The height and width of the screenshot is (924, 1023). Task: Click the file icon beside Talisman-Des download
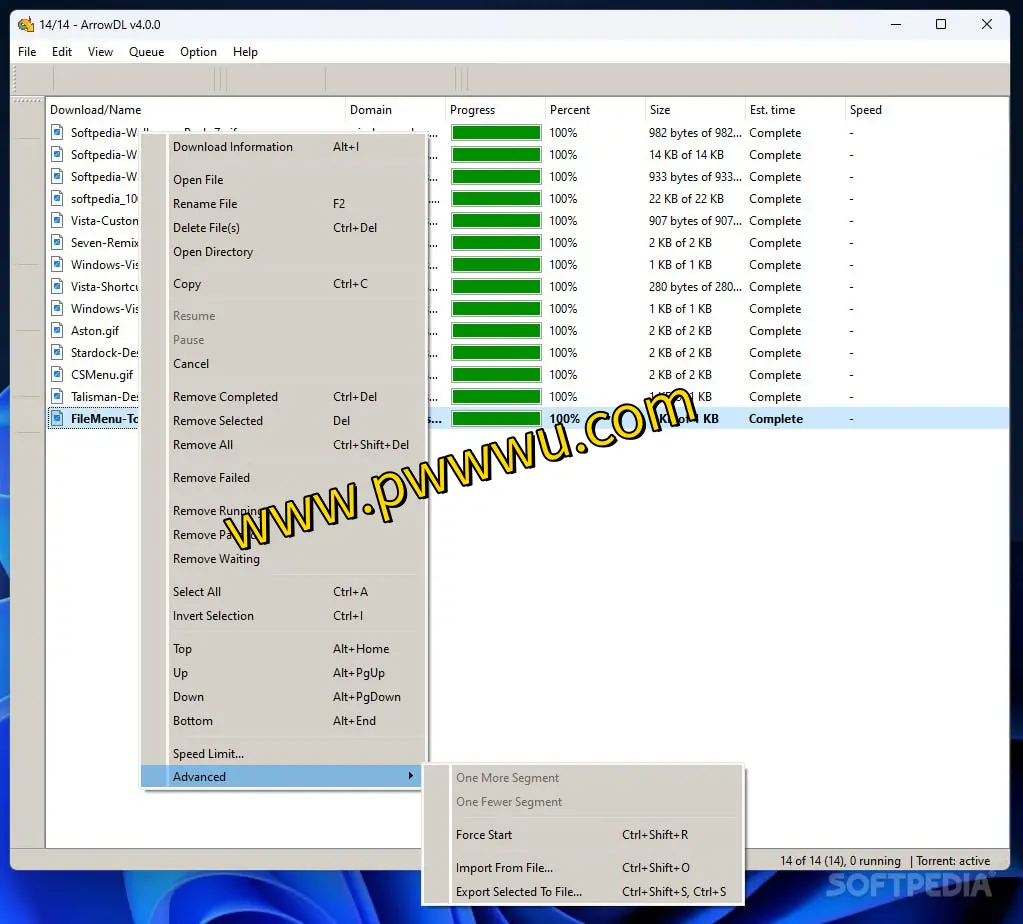[59, 397]
